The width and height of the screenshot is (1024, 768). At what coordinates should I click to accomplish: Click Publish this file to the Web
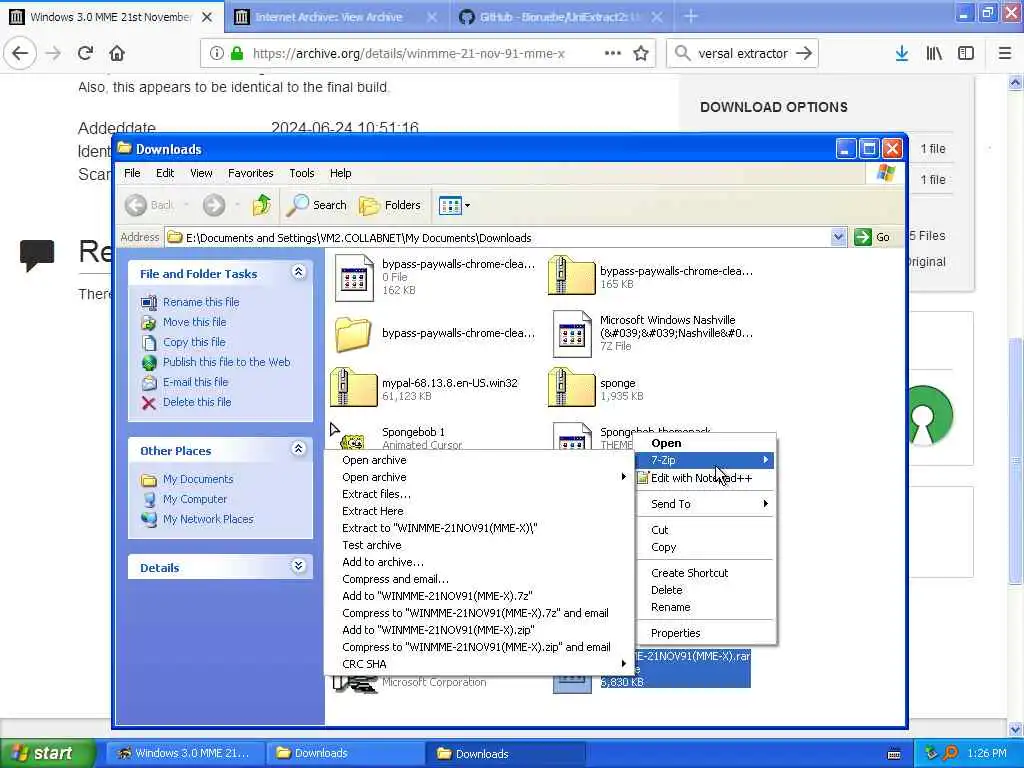227,362
